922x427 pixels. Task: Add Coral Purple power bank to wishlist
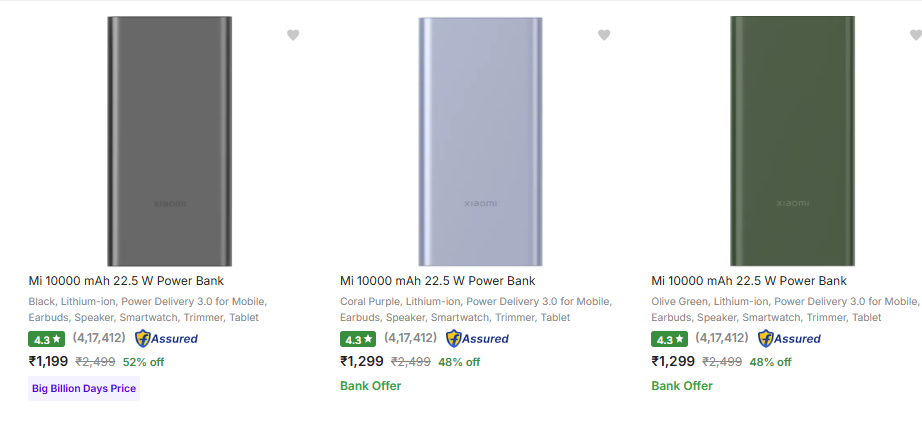click(604, 35)
